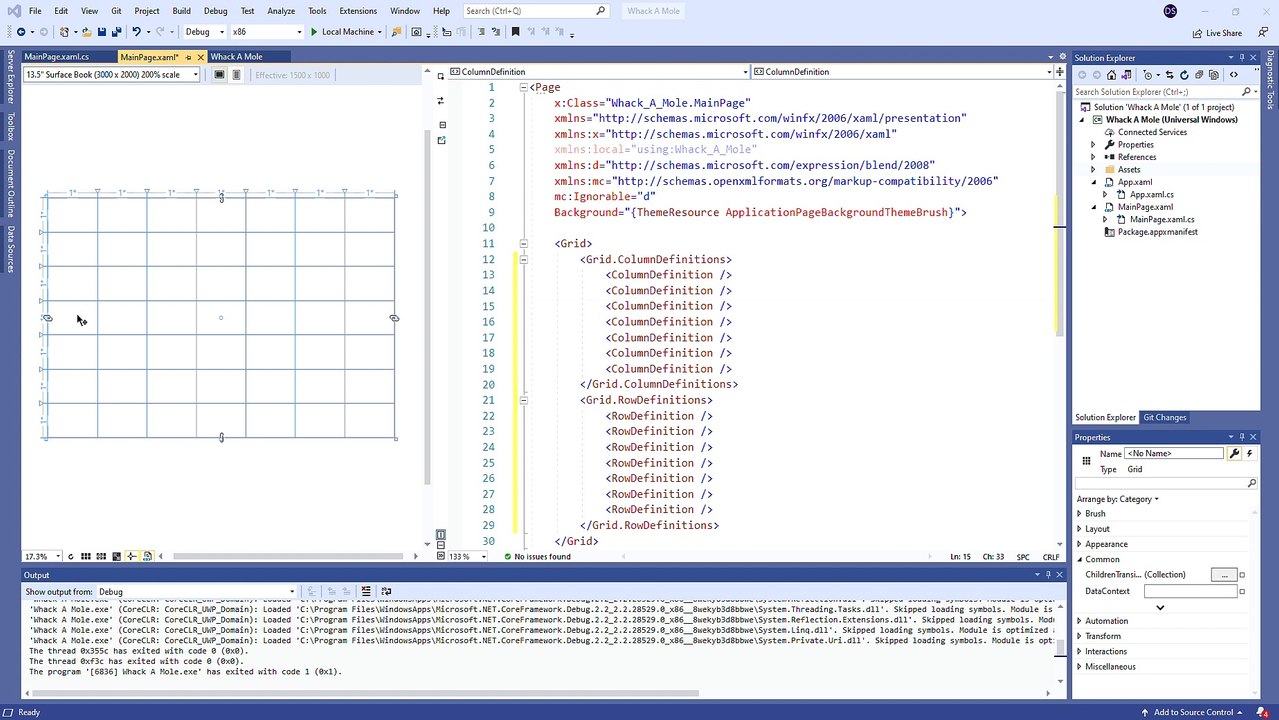Click the green Start debugging arrow
Screen dimensions: 1279x720
pyautogui.click(x=313, y=31)
